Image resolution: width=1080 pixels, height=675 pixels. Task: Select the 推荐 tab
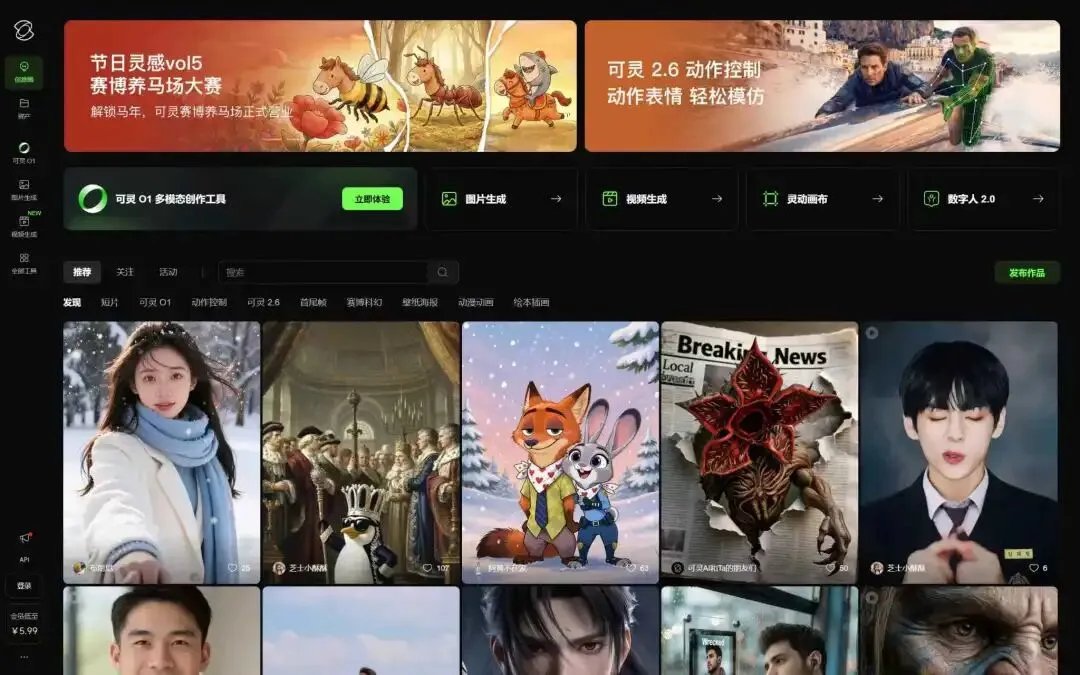point(82,272)
